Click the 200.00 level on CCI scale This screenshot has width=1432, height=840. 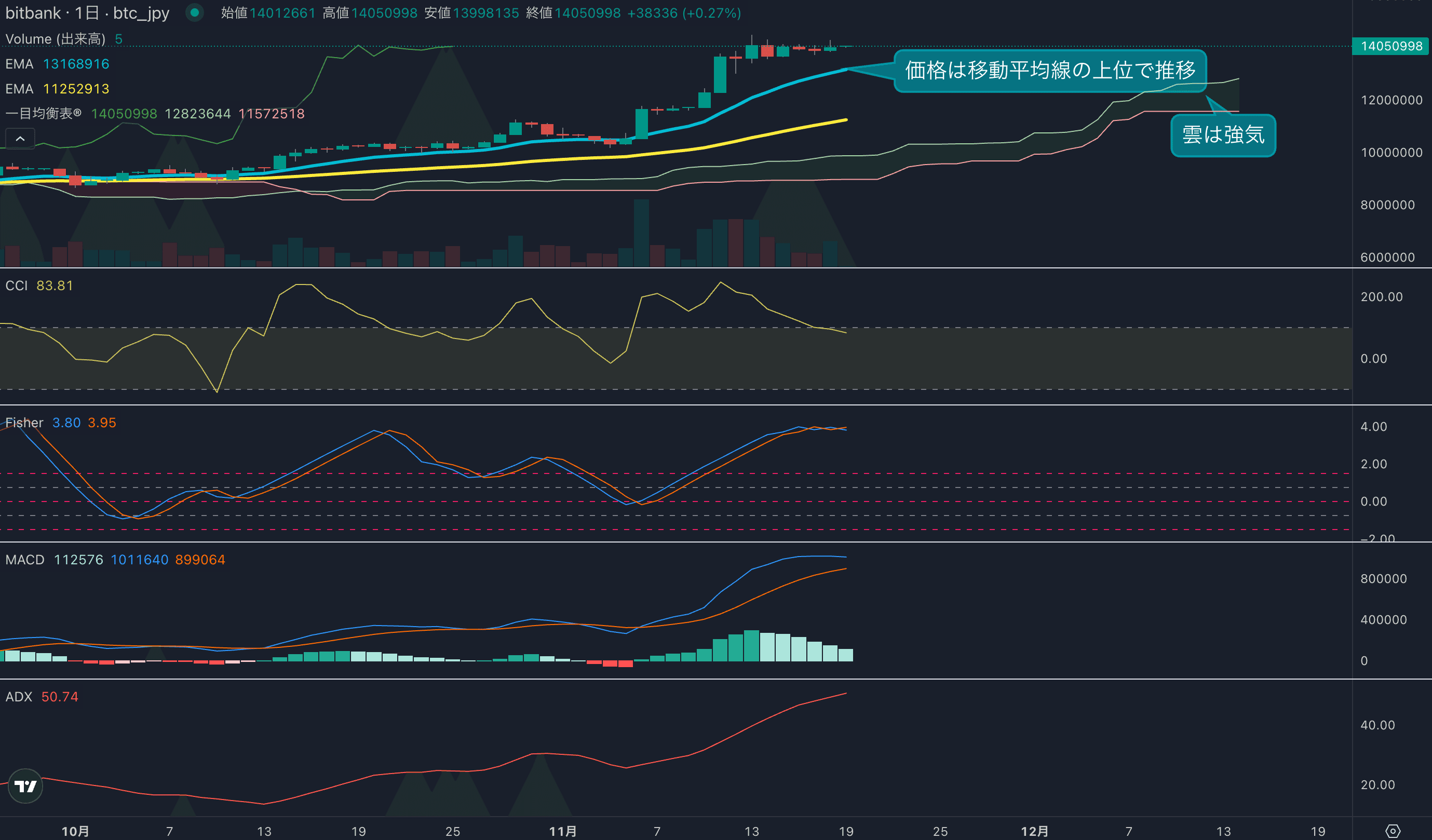pyautogui.click(x=1381, y=296)
